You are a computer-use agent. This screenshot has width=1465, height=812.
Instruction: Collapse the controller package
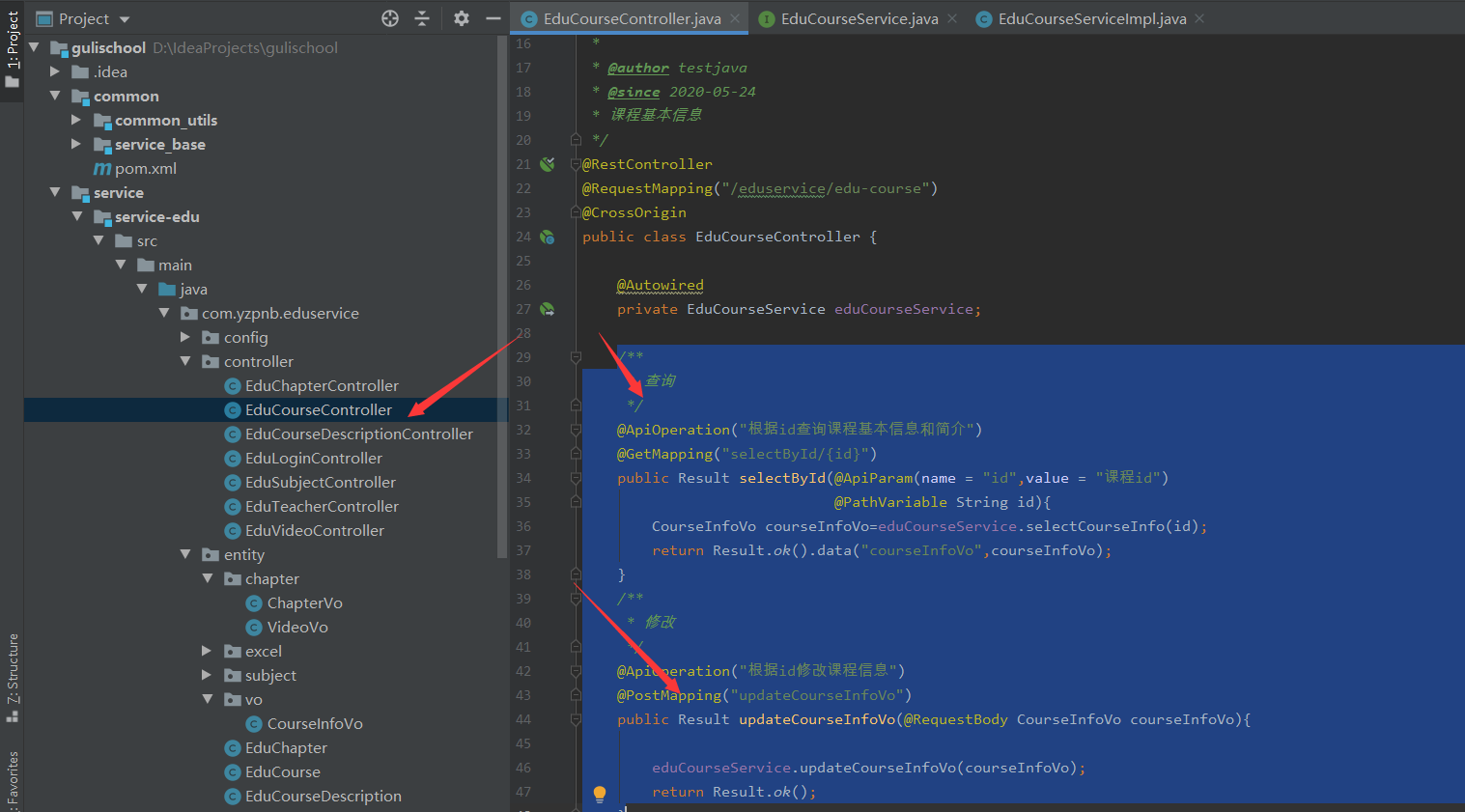(185, 361)
